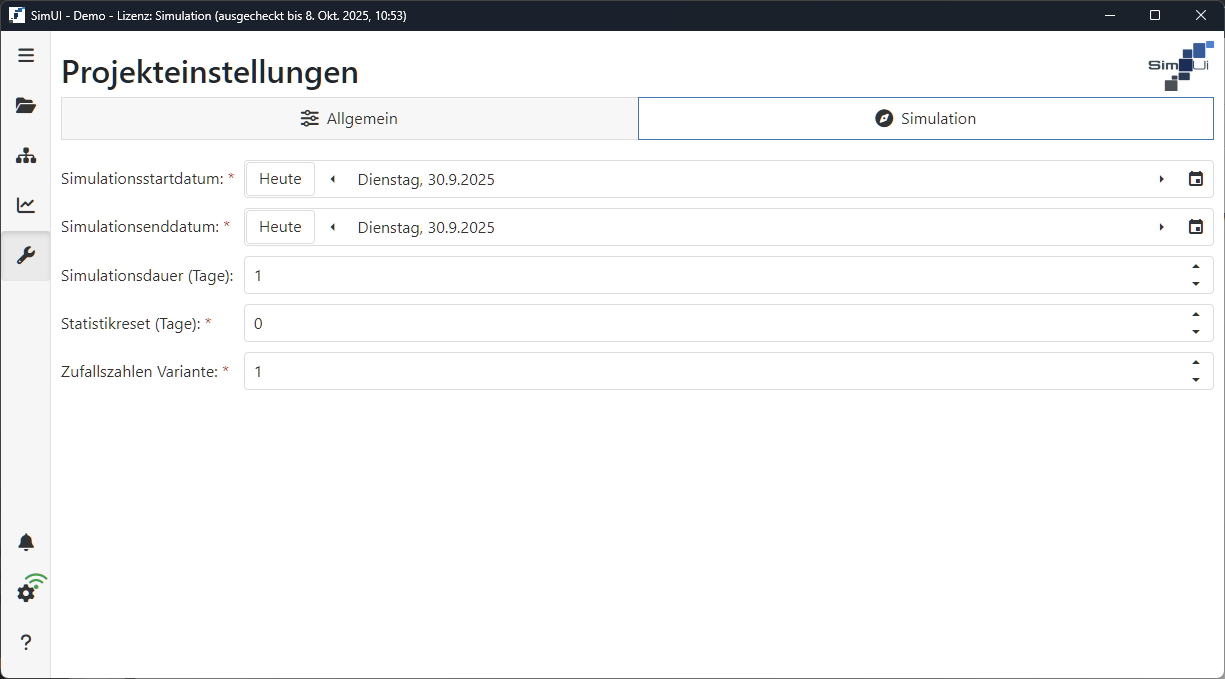This screenshot has width=1225, height=679.
Task: Open the calendar for Simulationsstartdatum
Action: [1196, 179]
